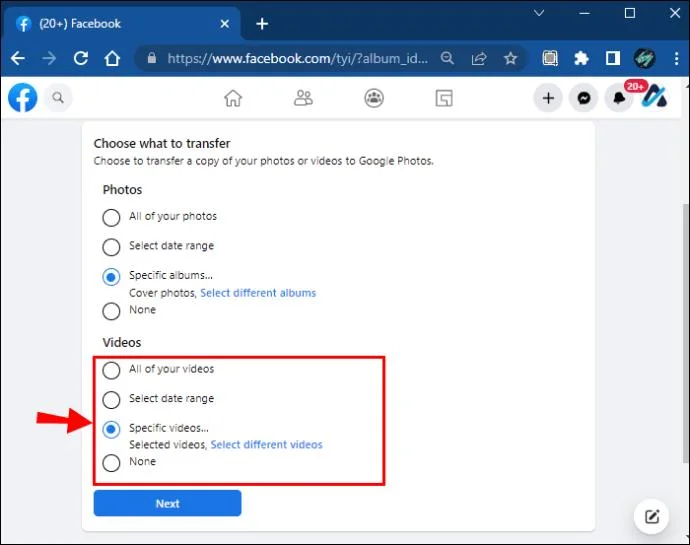Maximize the browser window
Screen dimensions: 690x545
click(630, 13)
